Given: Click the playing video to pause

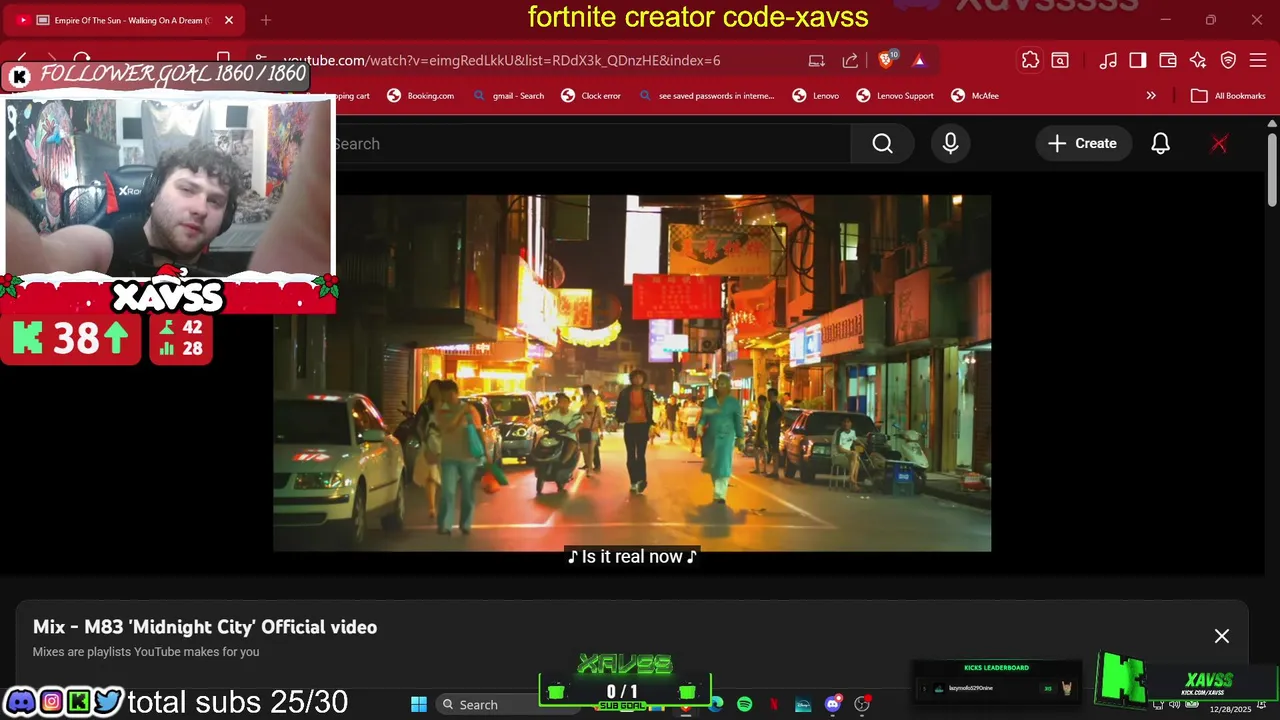Looking at the screenshot, I should [632, 373].
